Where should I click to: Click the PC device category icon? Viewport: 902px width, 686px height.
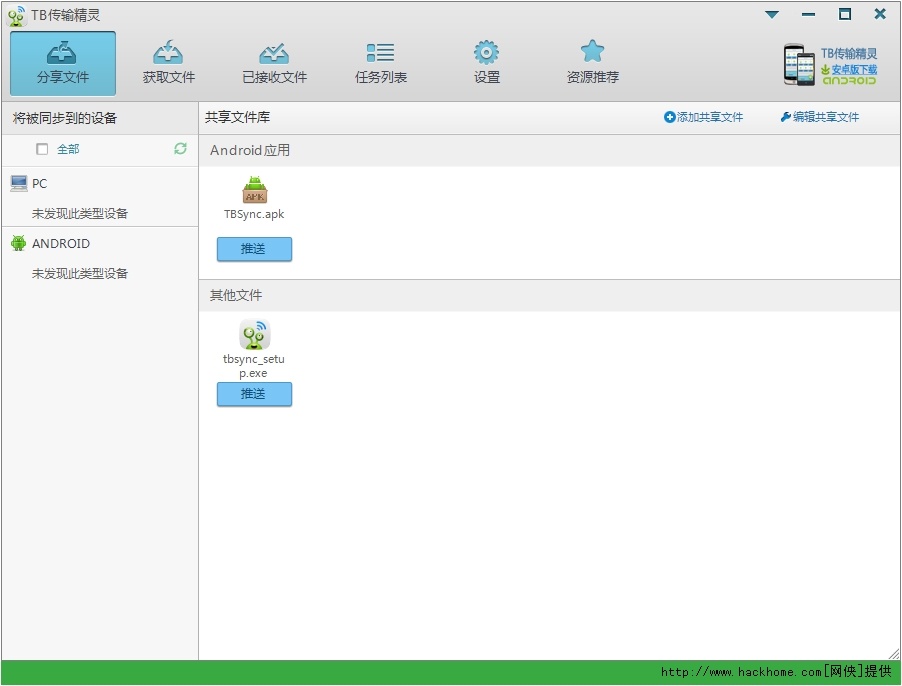pos(19,183)
